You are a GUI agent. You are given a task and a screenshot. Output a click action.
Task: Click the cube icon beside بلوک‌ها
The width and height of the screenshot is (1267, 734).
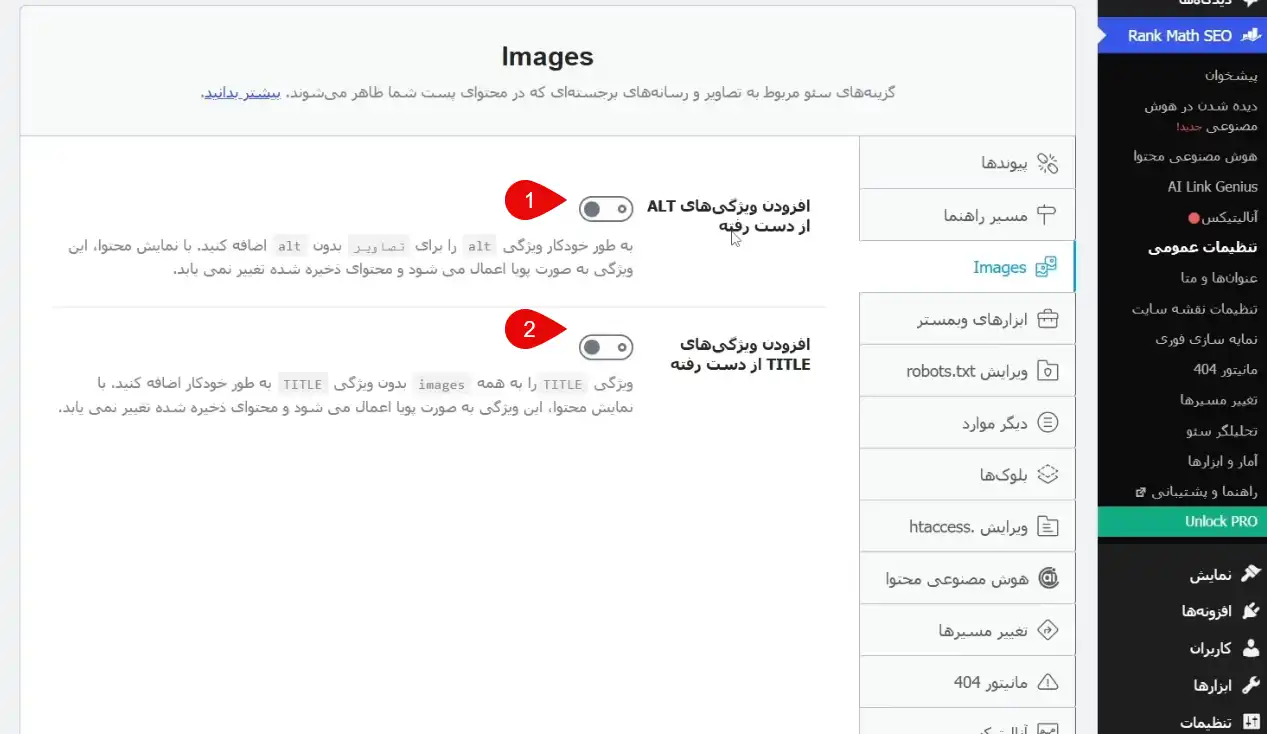[1047, 474]
